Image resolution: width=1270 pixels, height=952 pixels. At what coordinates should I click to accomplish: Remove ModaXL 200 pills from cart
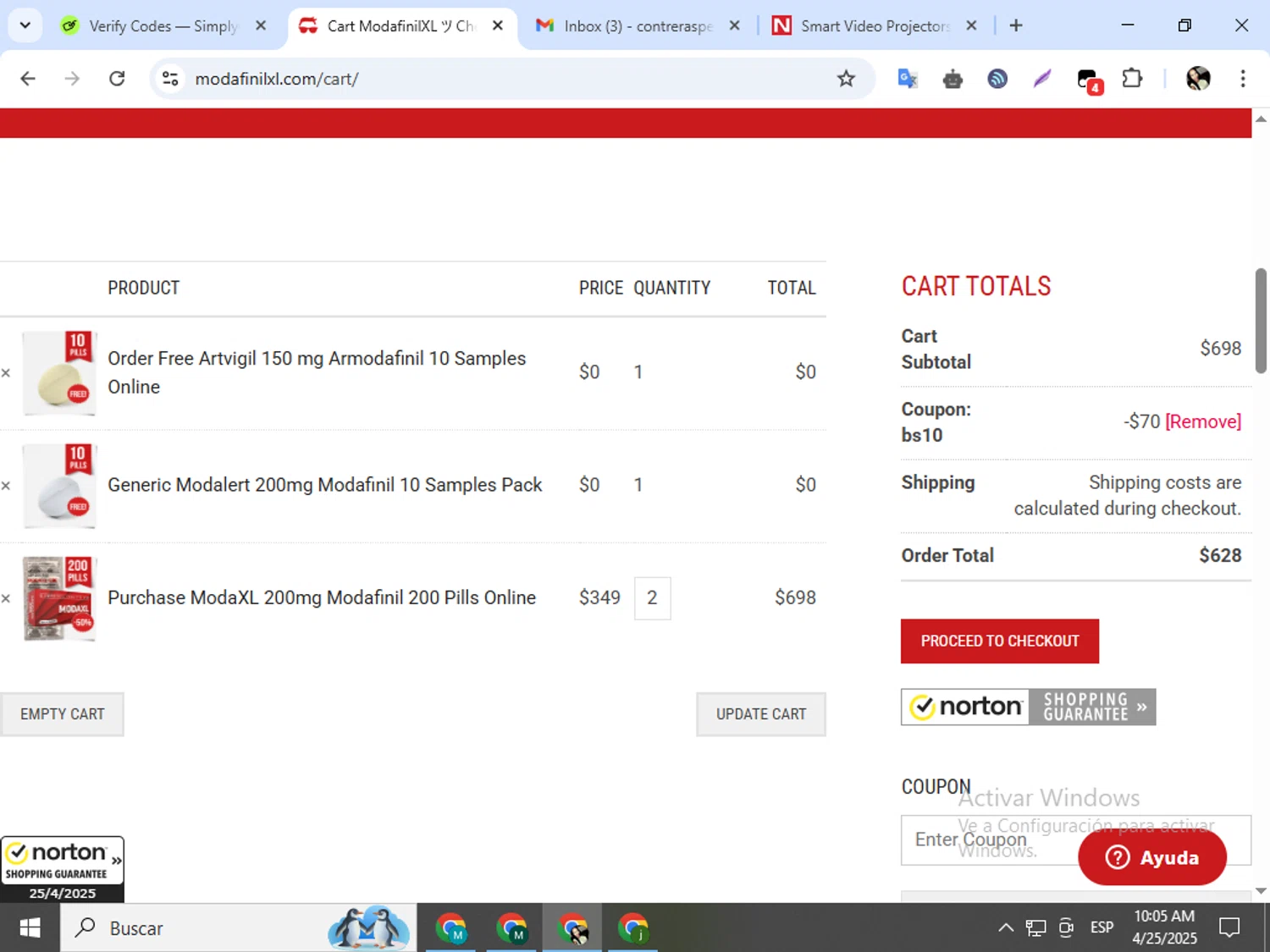pyautogui.click(x=6, y=598)
